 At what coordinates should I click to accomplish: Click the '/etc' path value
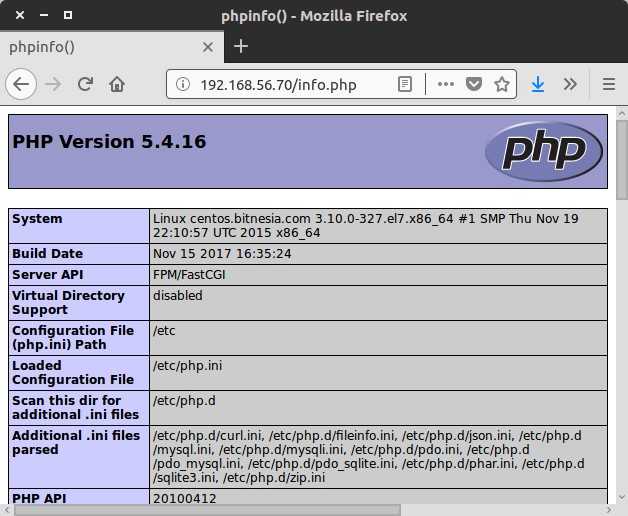pos(164,331)
